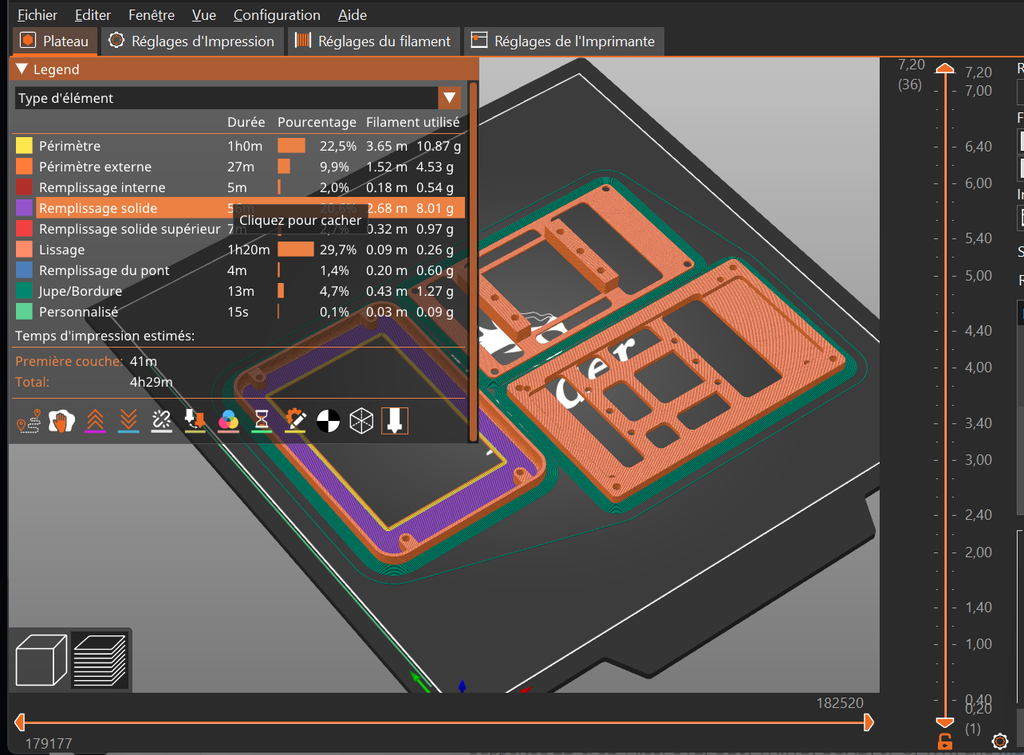
Task: Toggle Jupe/Bordure visibility in legend
Action: pyautogui.click(x=80, y=291)
